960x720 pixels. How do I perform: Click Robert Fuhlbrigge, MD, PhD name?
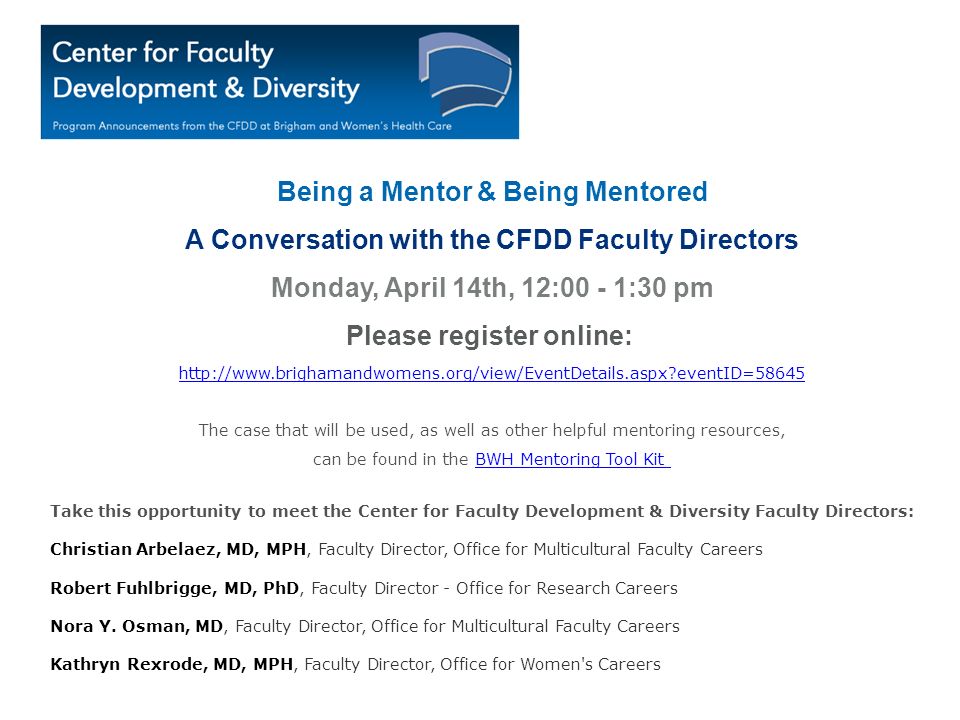pyautogui.click(x=174, y=588)
